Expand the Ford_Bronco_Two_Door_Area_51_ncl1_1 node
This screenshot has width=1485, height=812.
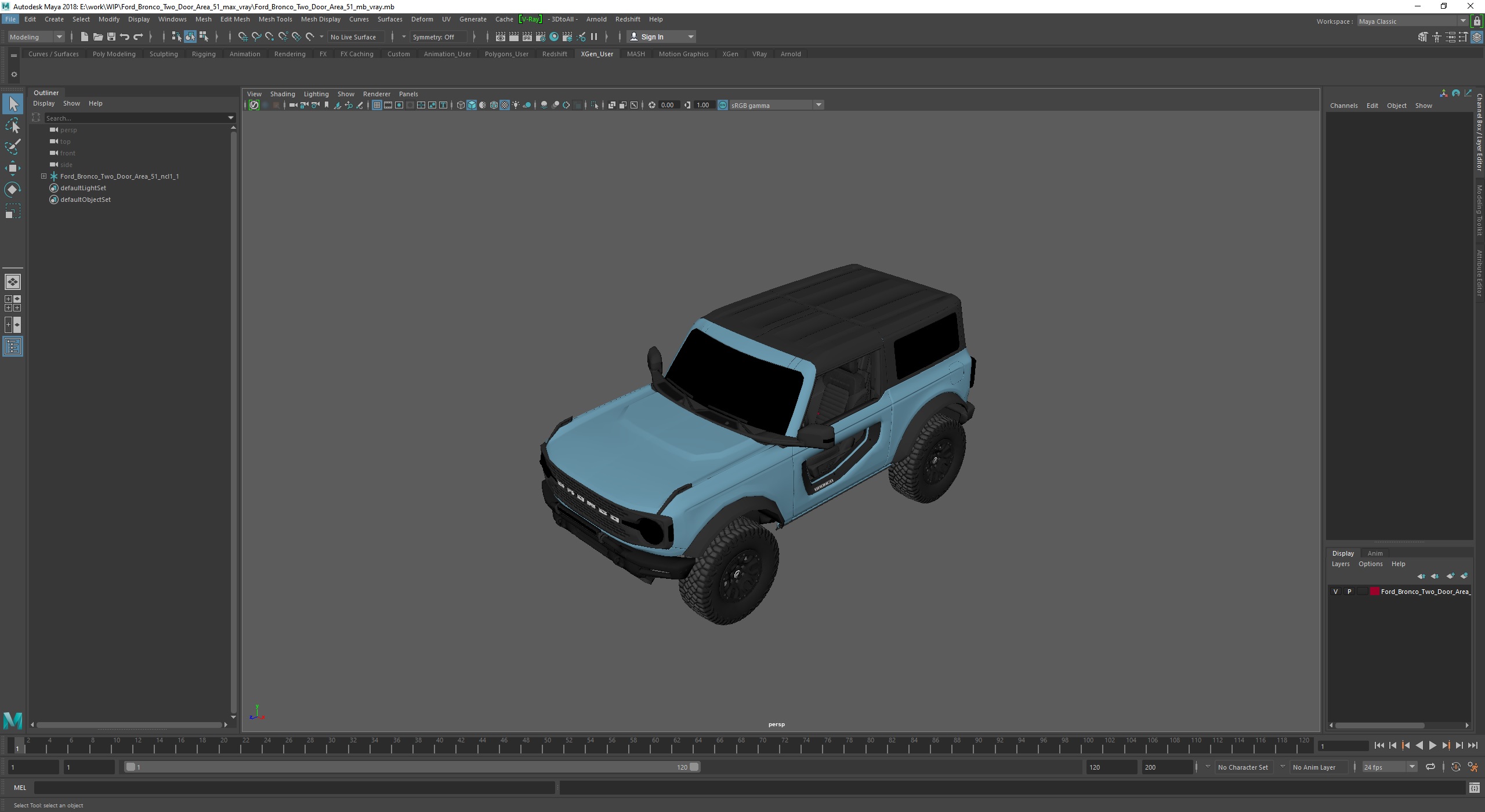point(44,176)
